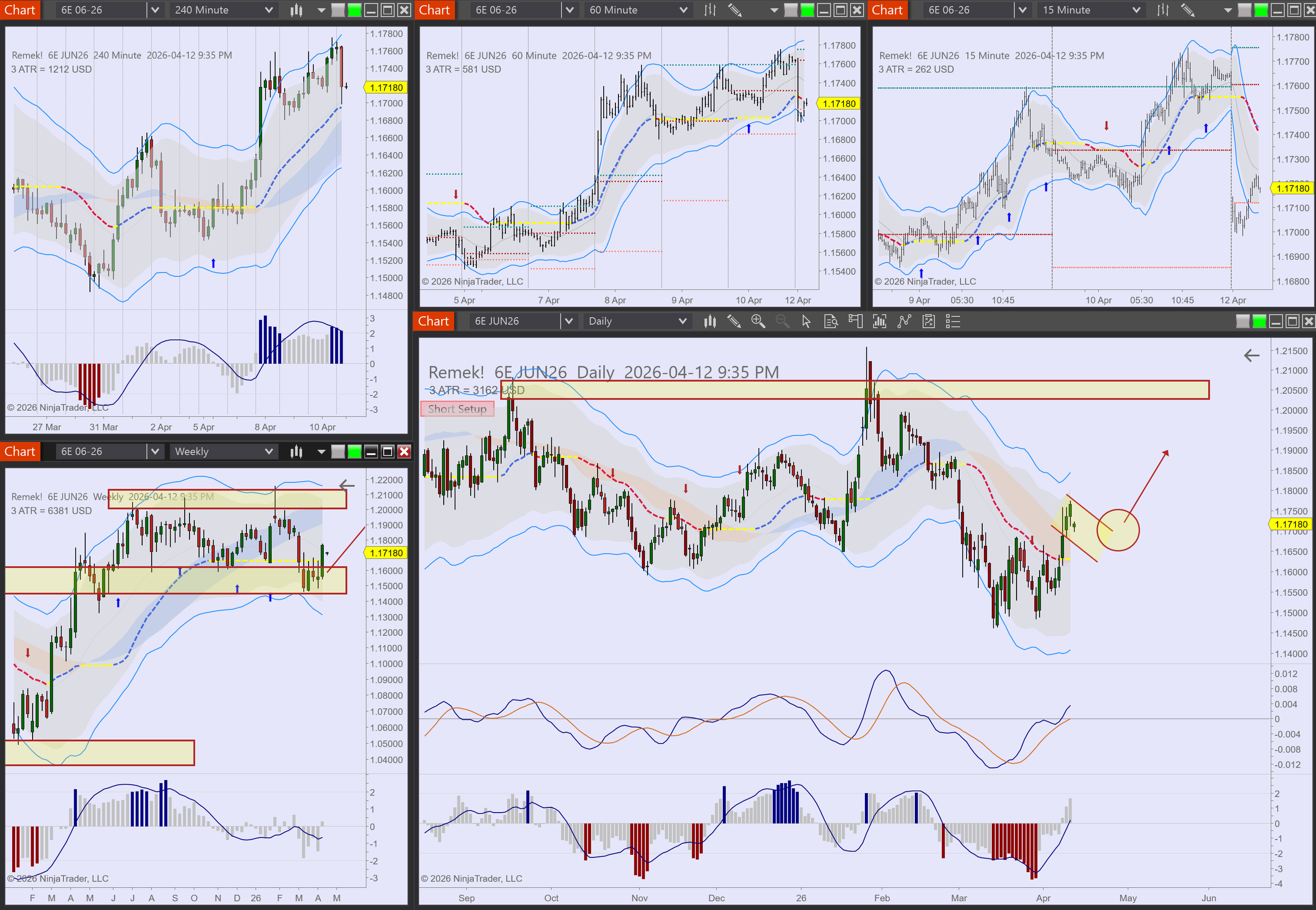Toggle green link button on 240 Minute chart
This screenshot has width=1316, height=910.
click(x=355, y=11)
